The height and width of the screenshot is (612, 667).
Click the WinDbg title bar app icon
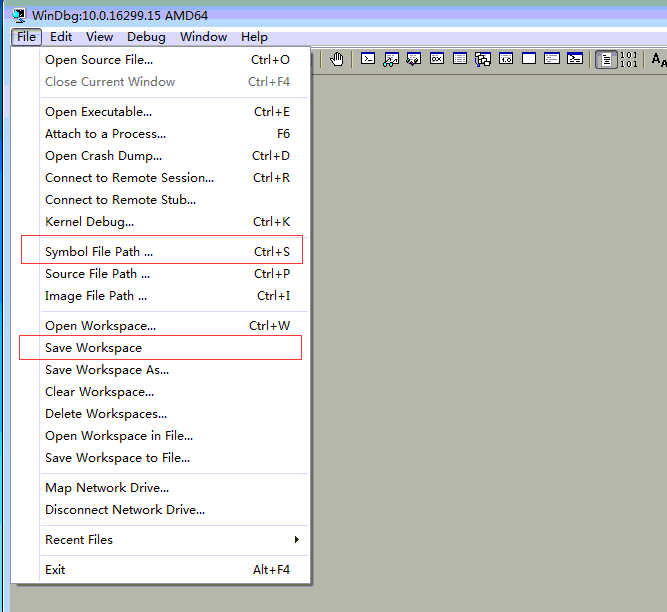coord(19,15)
